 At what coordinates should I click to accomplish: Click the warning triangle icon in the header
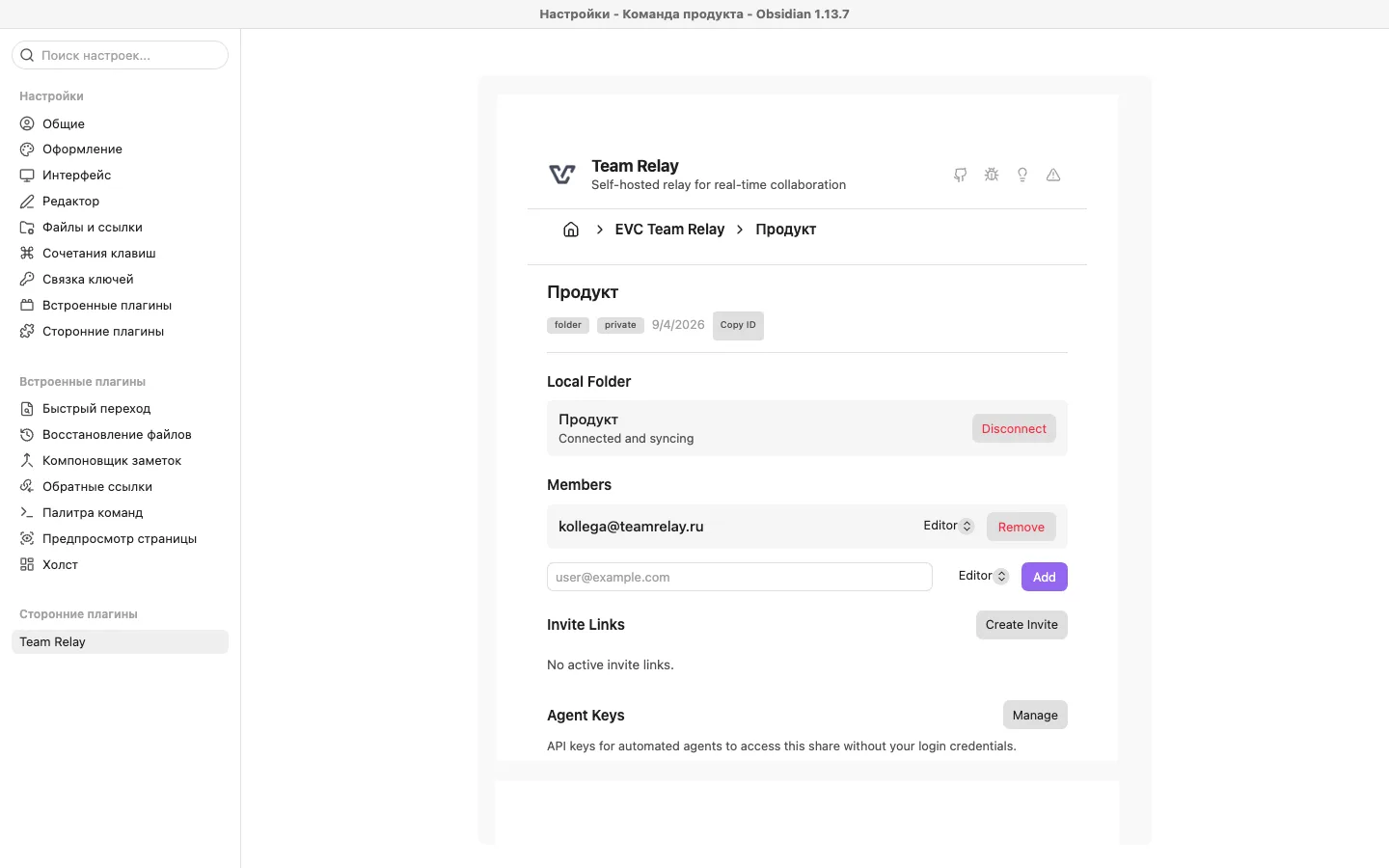(1053, 175)
